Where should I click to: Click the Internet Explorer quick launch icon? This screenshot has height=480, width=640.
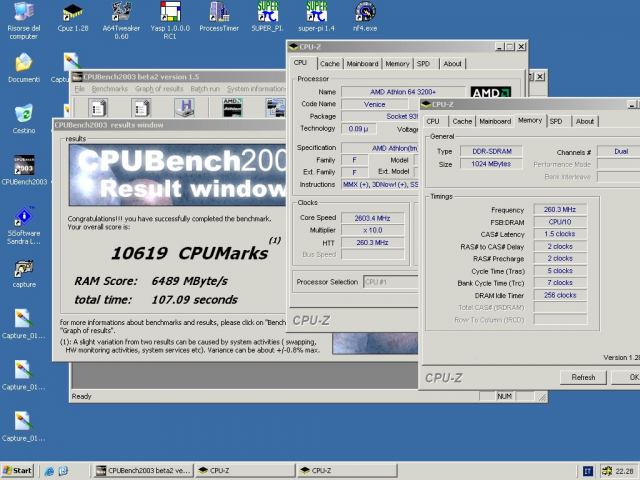click(x=49, y=471)
